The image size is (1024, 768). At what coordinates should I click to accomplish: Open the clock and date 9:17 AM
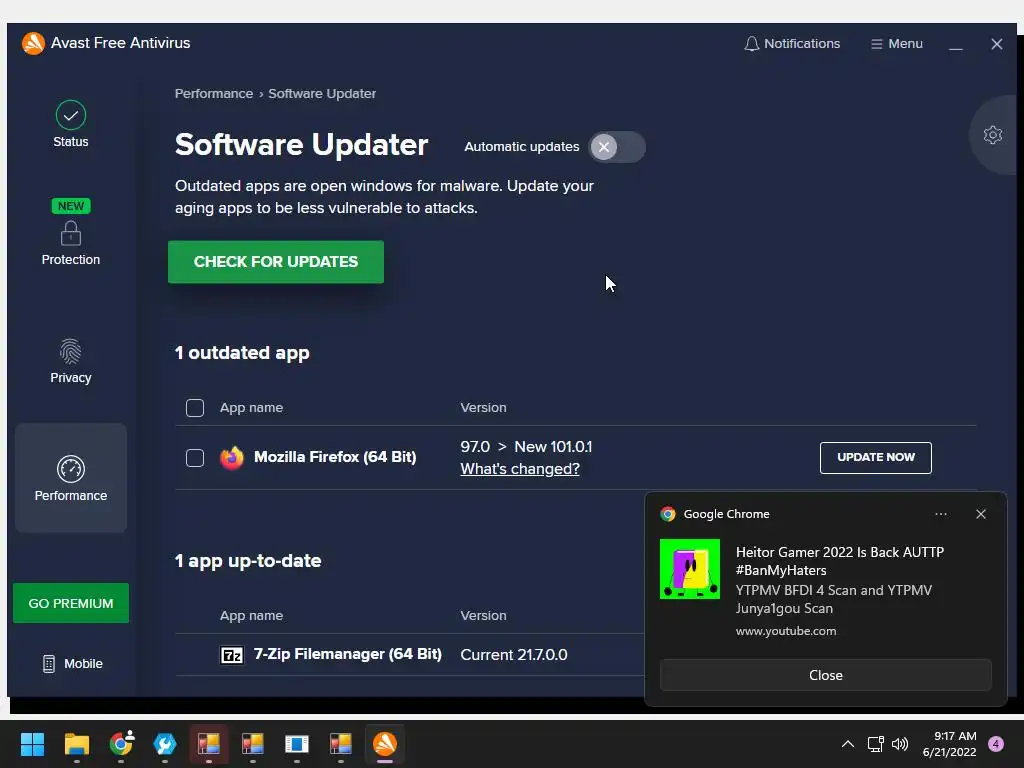tap(950, 744)
